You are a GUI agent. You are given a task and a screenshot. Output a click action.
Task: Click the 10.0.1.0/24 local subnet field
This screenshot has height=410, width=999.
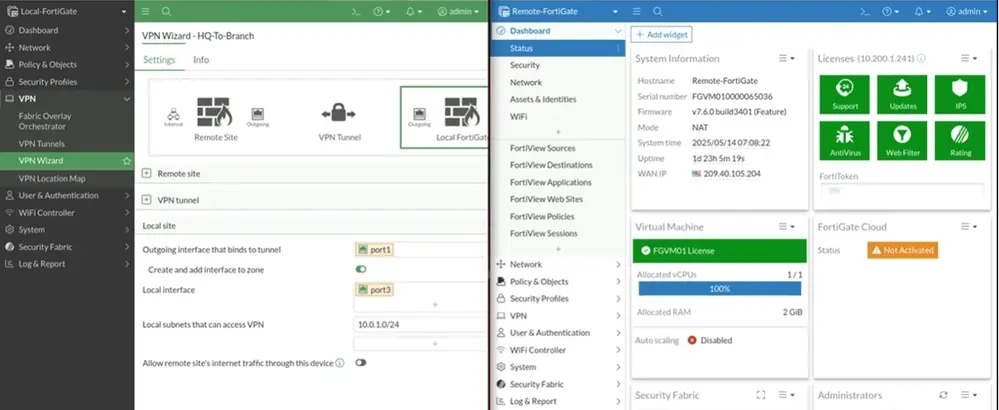coord(420,325)
